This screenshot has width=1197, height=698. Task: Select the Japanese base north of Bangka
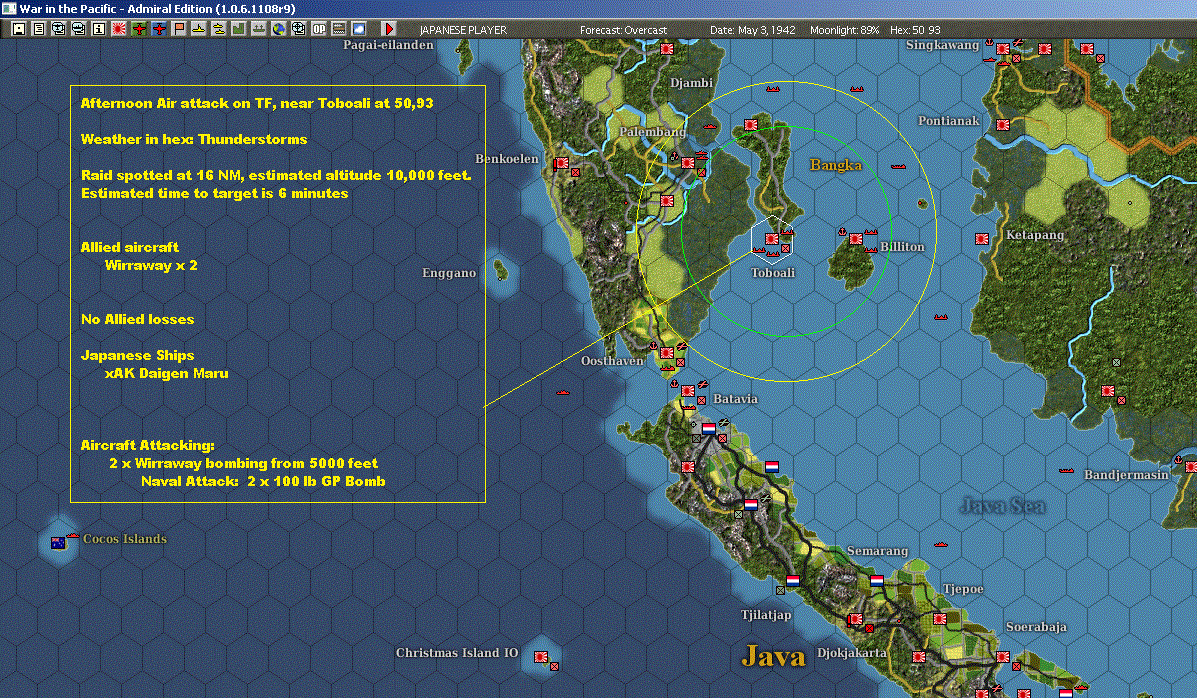click(751, 124)
